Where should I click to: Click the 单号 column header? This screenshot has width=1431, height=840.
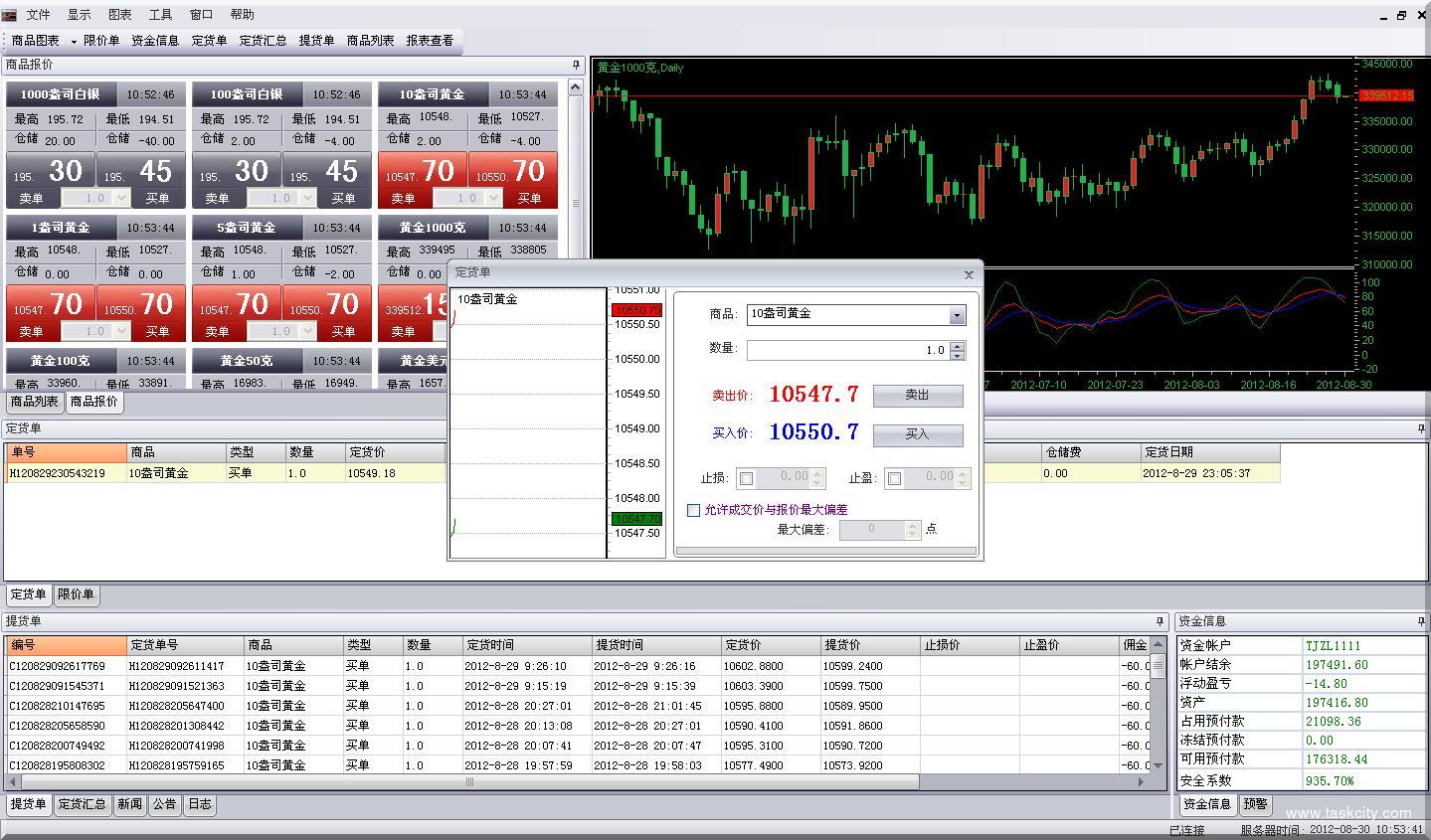[x=67, y=452]
